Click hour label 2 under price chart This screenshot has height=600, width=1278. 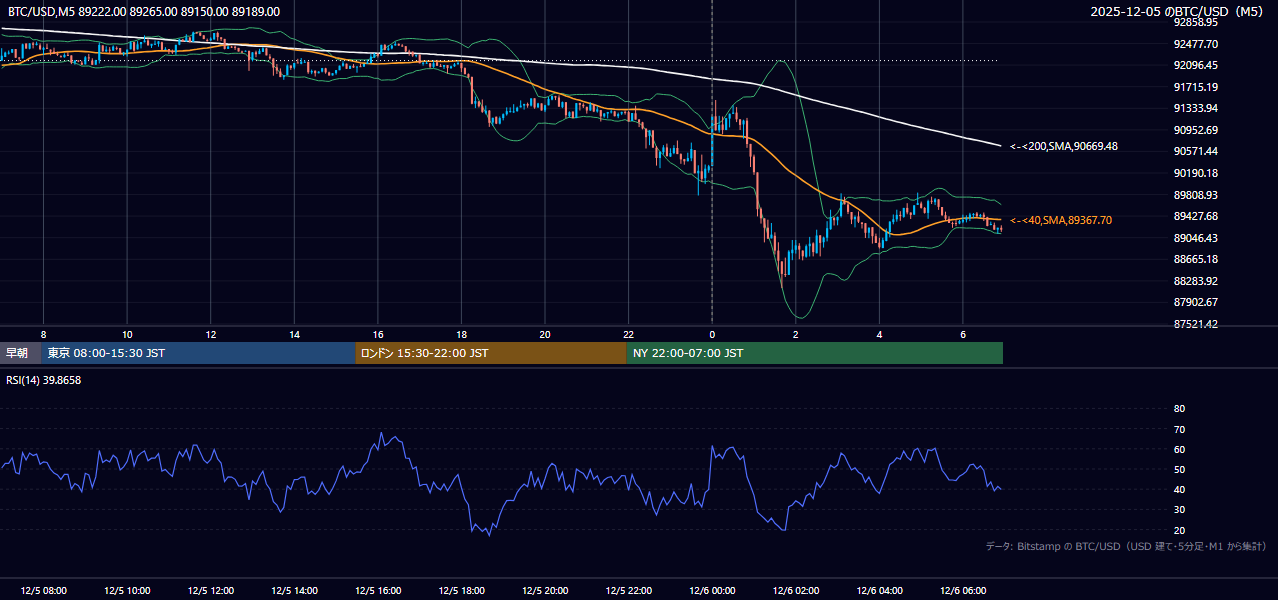coord(795,334)
